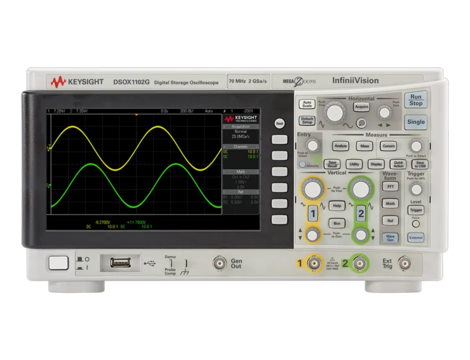Select the bottommost blank softkey beside the screen
This screenshot has width=470, height=360.
coord(279,219)
